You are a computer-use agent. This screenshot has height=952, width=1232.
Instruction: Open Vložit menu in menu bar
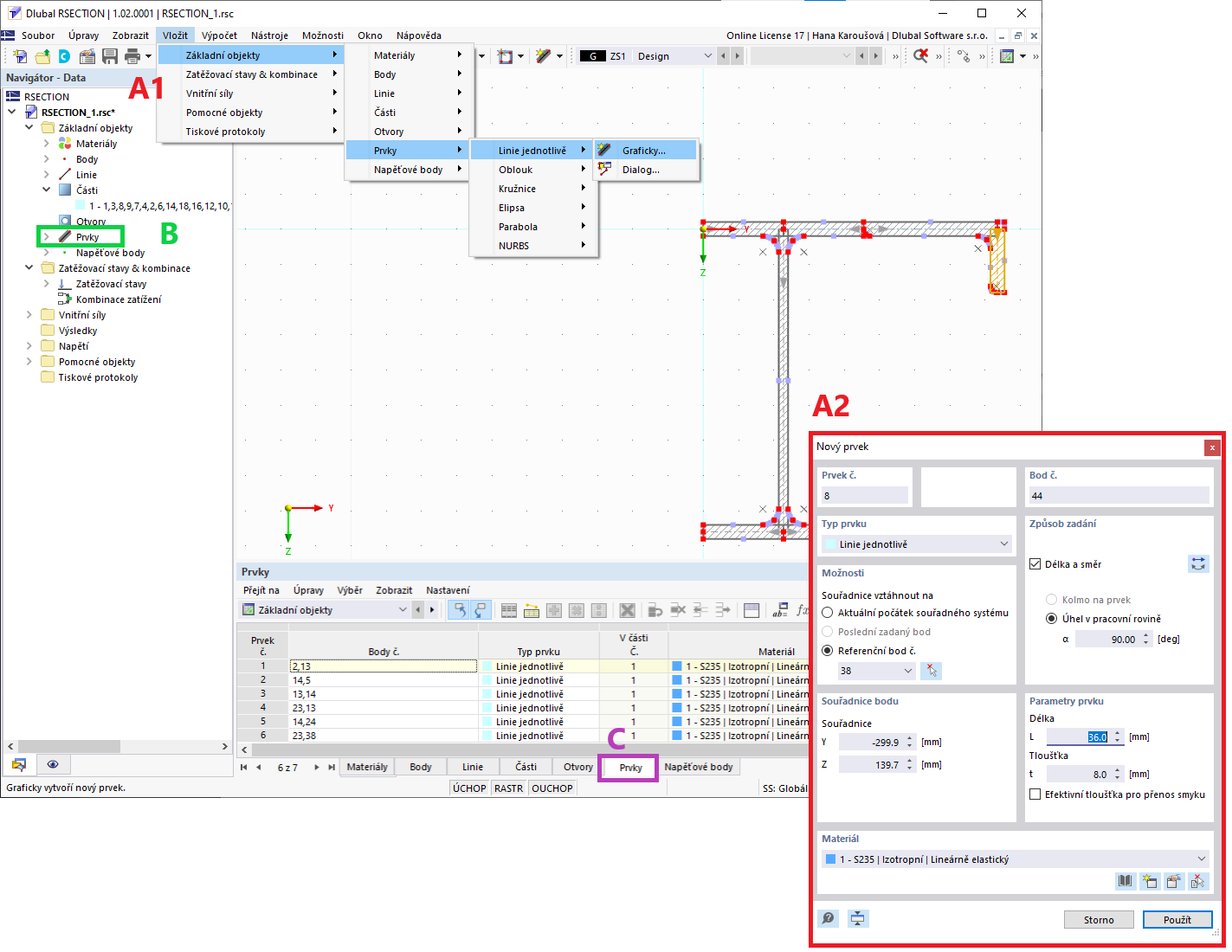click(x=175, y=35)
